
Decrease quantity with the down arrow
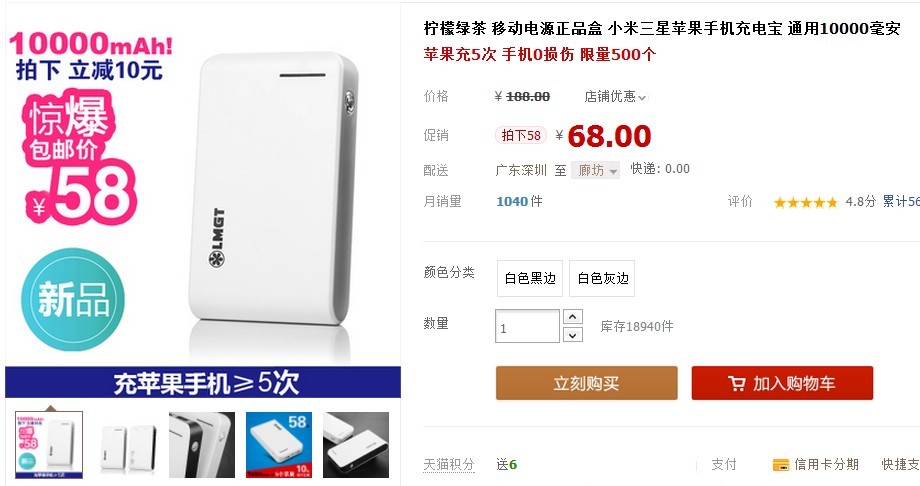pyautogui.click(x=573, y=335)
